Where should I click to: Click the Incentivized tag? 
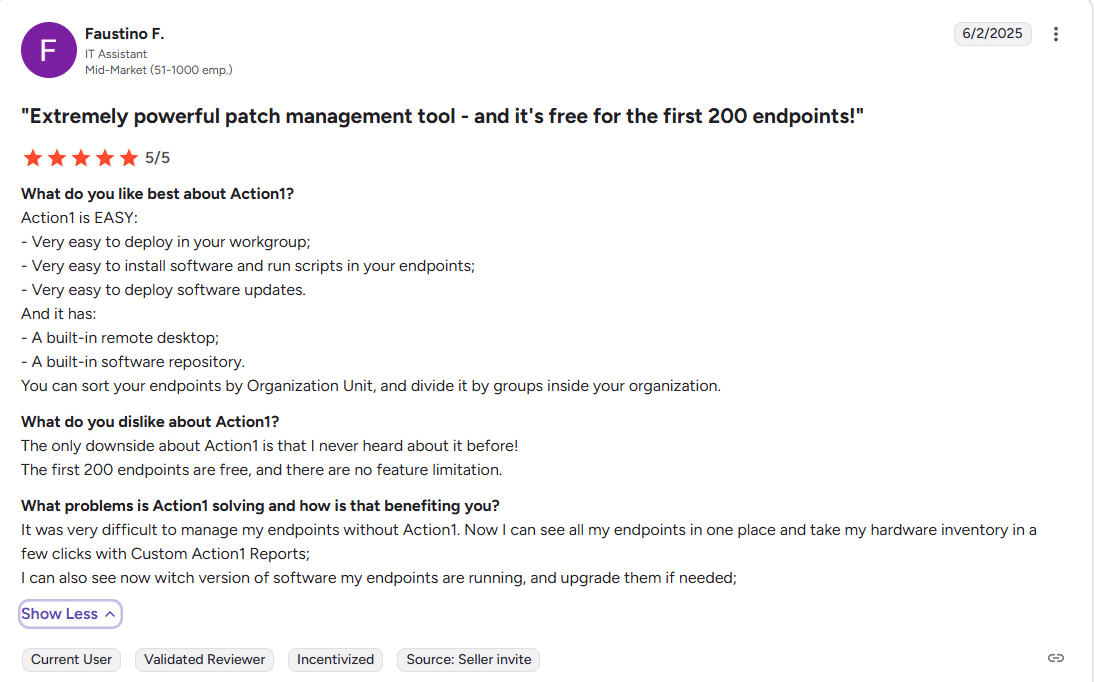(x=336, y=660)
